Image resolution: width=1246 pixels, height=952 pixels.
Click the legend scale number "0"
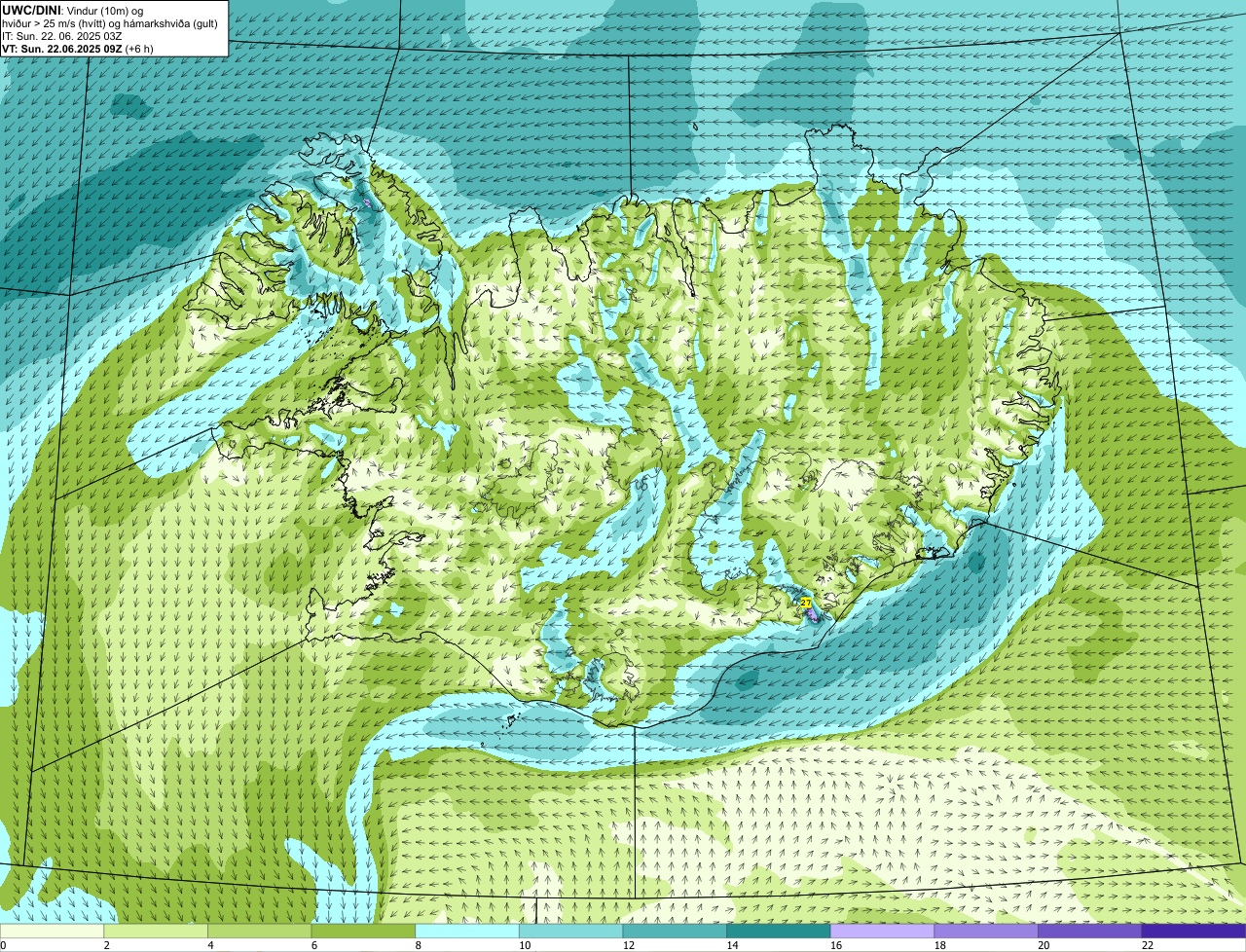tap(4, 945)
